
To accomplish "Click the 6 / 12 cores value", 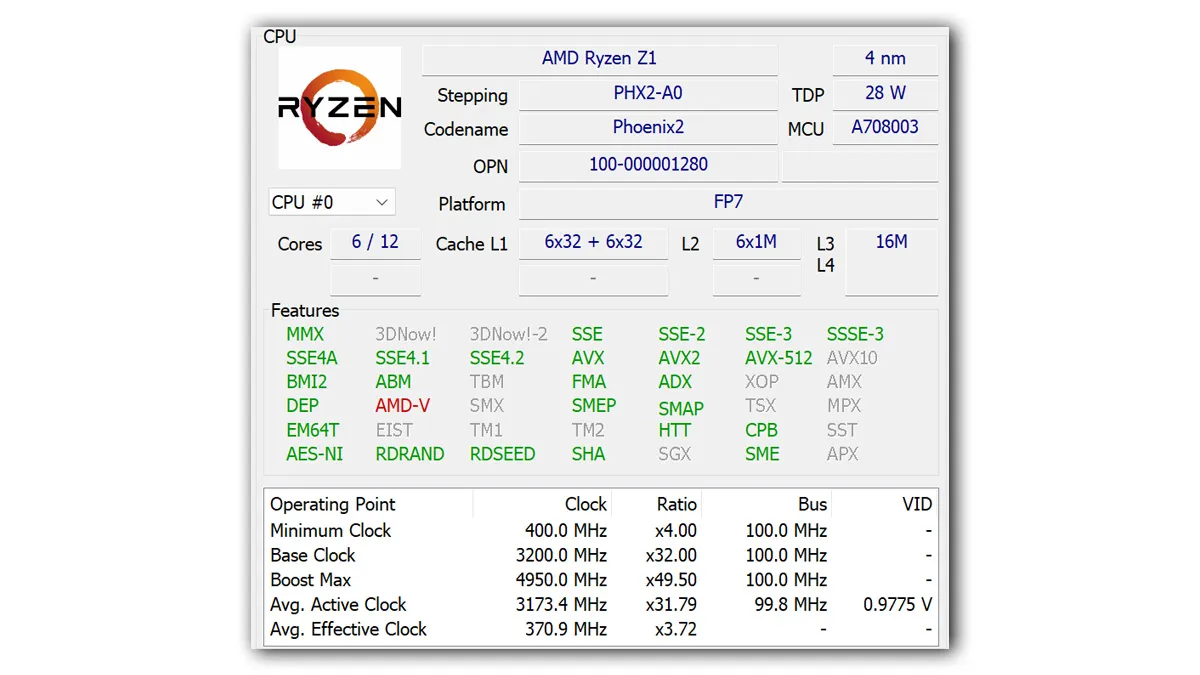I will 375,243.
